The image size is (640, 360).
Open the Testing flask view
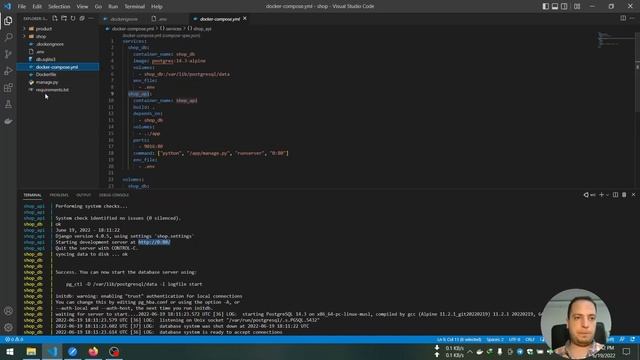coord(8,104)
